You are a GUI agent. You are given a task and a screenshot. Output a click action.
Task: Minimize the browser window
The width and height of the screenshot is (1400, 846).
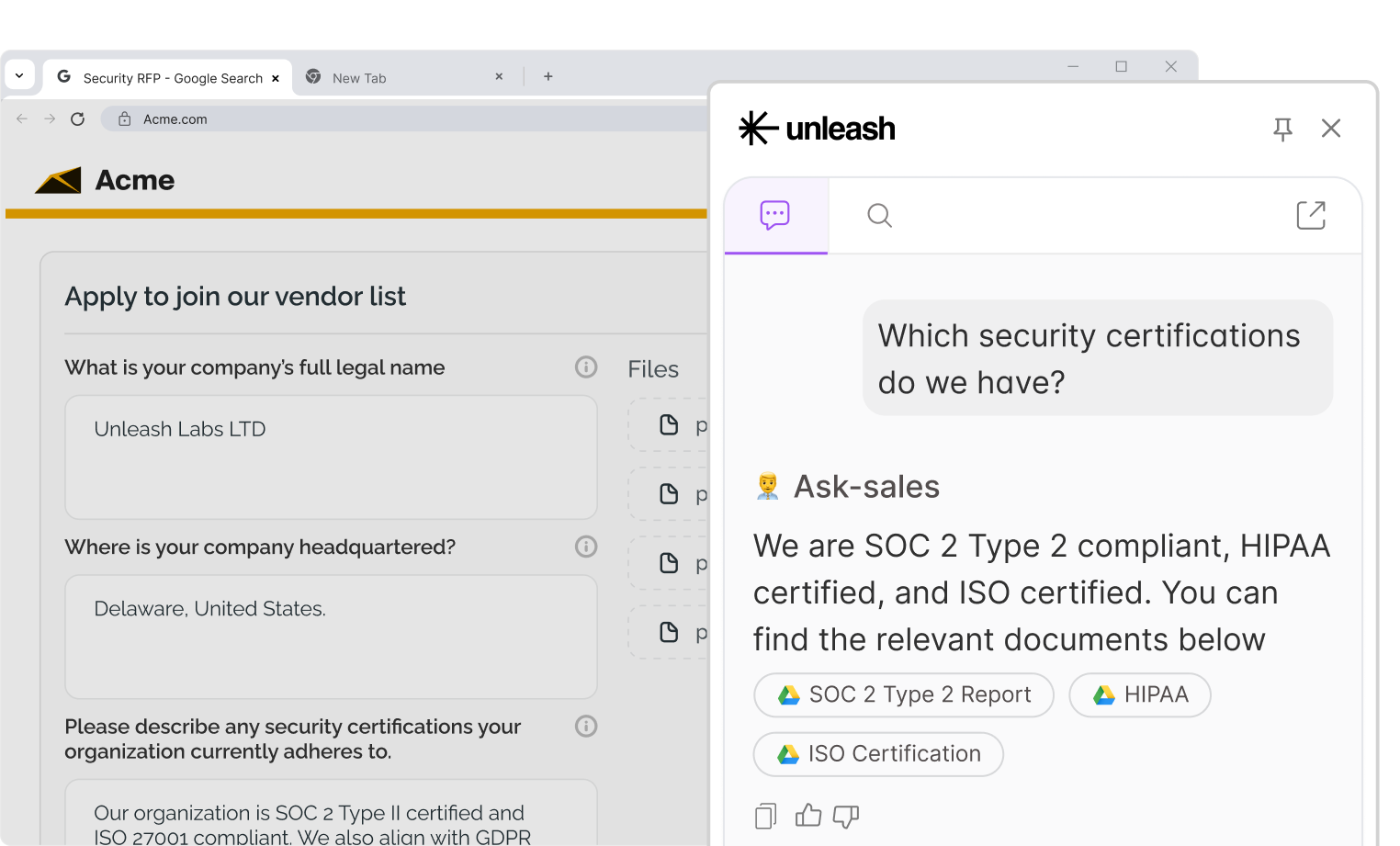tap(1073, 66)
